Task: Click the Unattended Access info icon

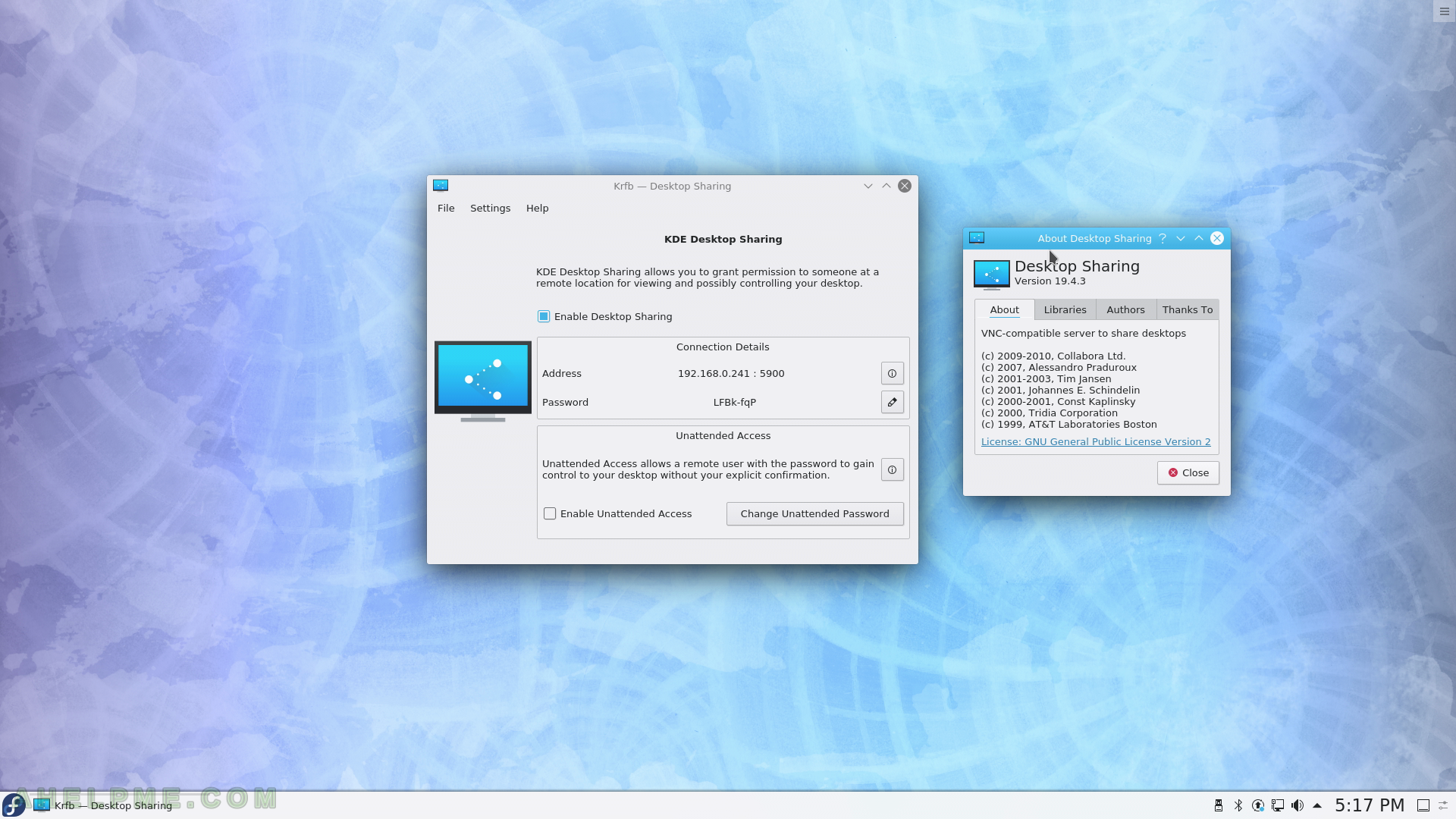Action: (x=892, y=469)
